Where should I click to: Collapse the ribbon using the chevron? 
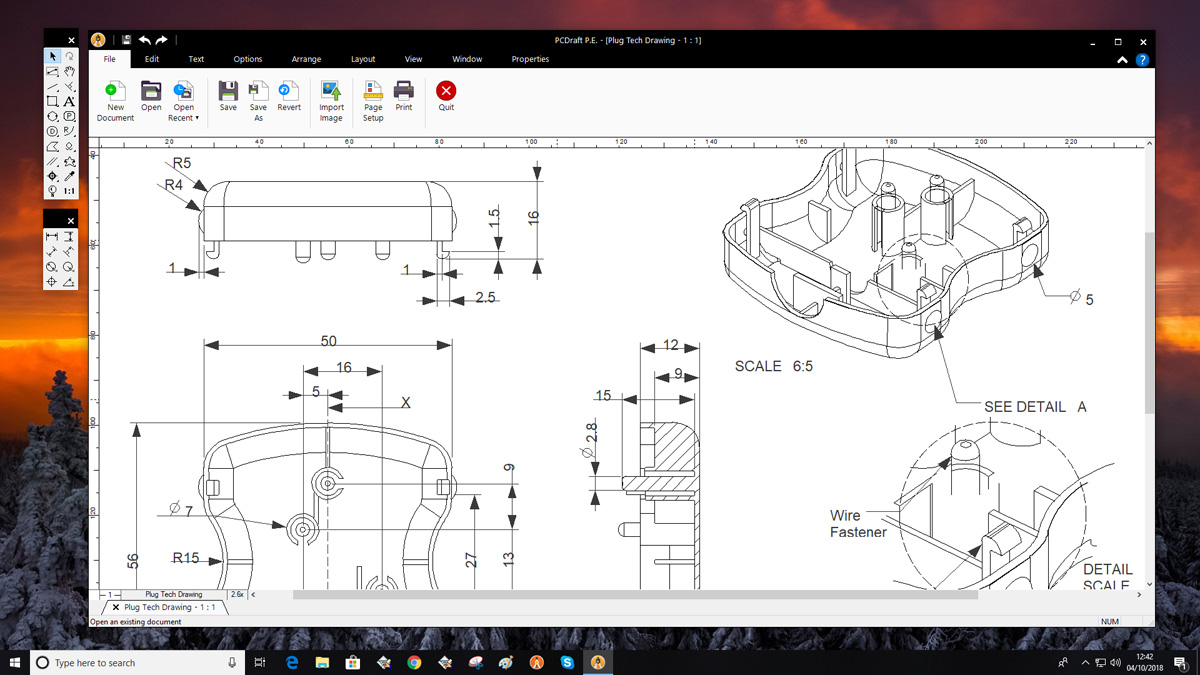[1121, 59]
